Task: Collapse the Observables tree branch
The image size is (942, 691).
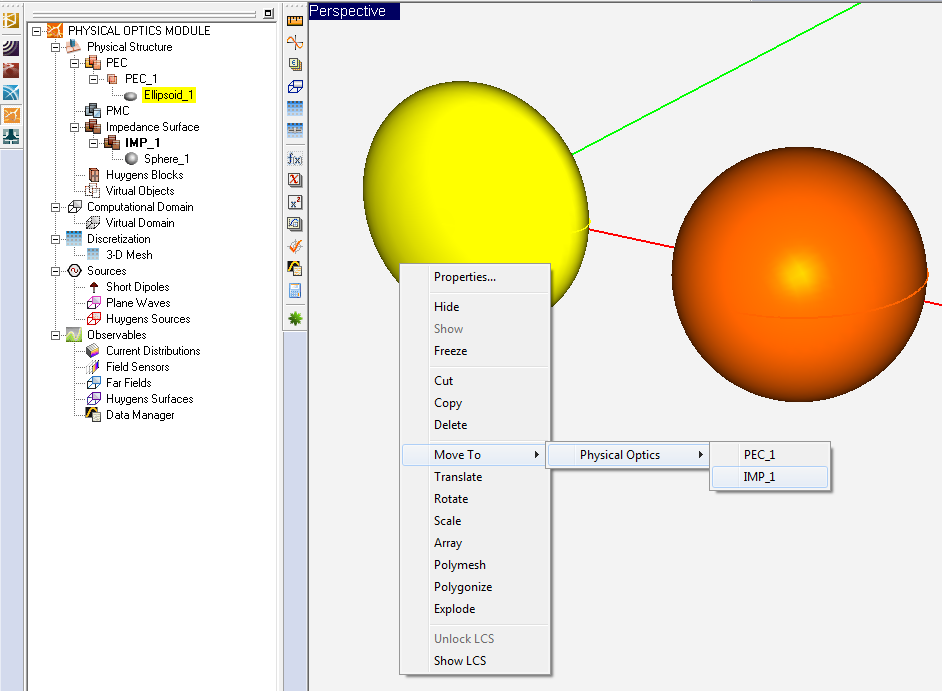Action: [56, 335]
